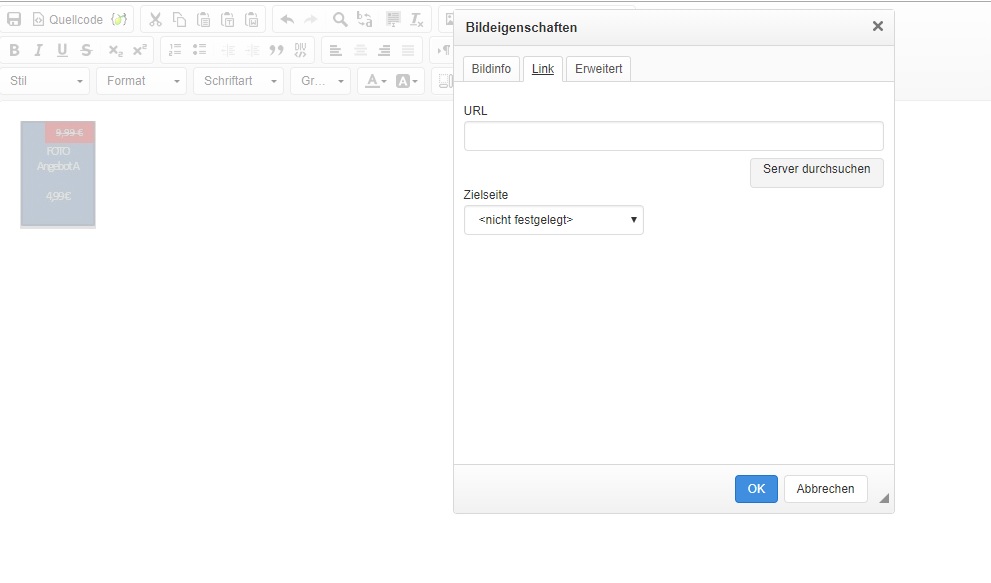Switch to the Bildinfo tab
This screenshot has height=583, width=991.
(x=491, y=69)
